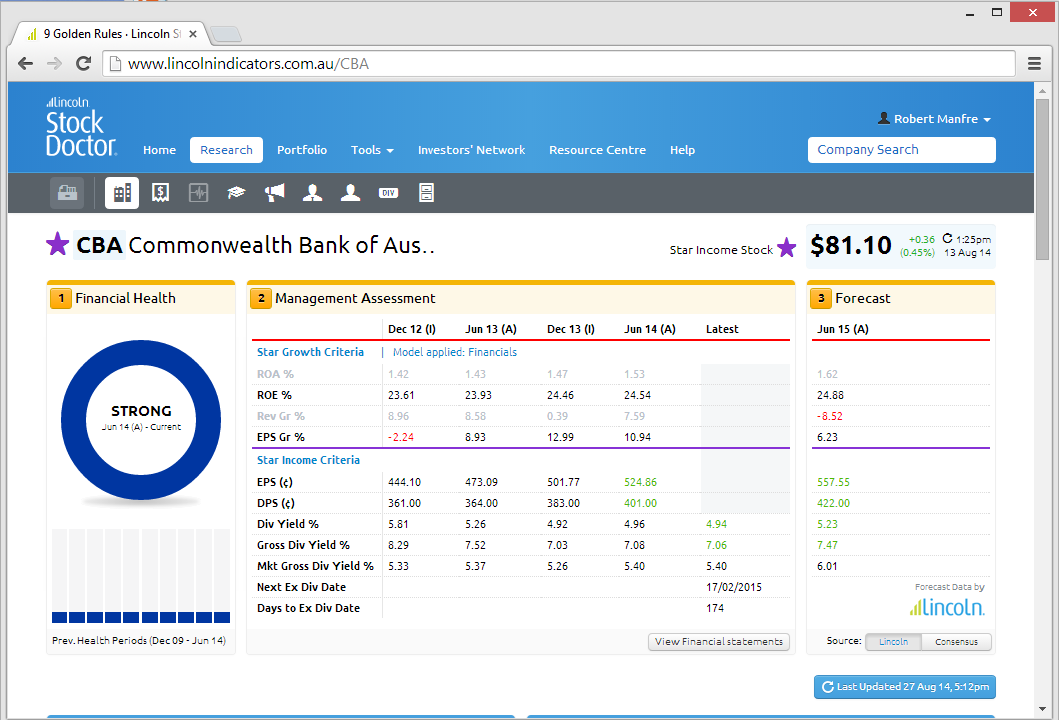Image resolution: width=1059 pixels, height=720 pixels.
Task: Click the $81.10 share price
Action: pyautogui.click(x=851, y=245)
